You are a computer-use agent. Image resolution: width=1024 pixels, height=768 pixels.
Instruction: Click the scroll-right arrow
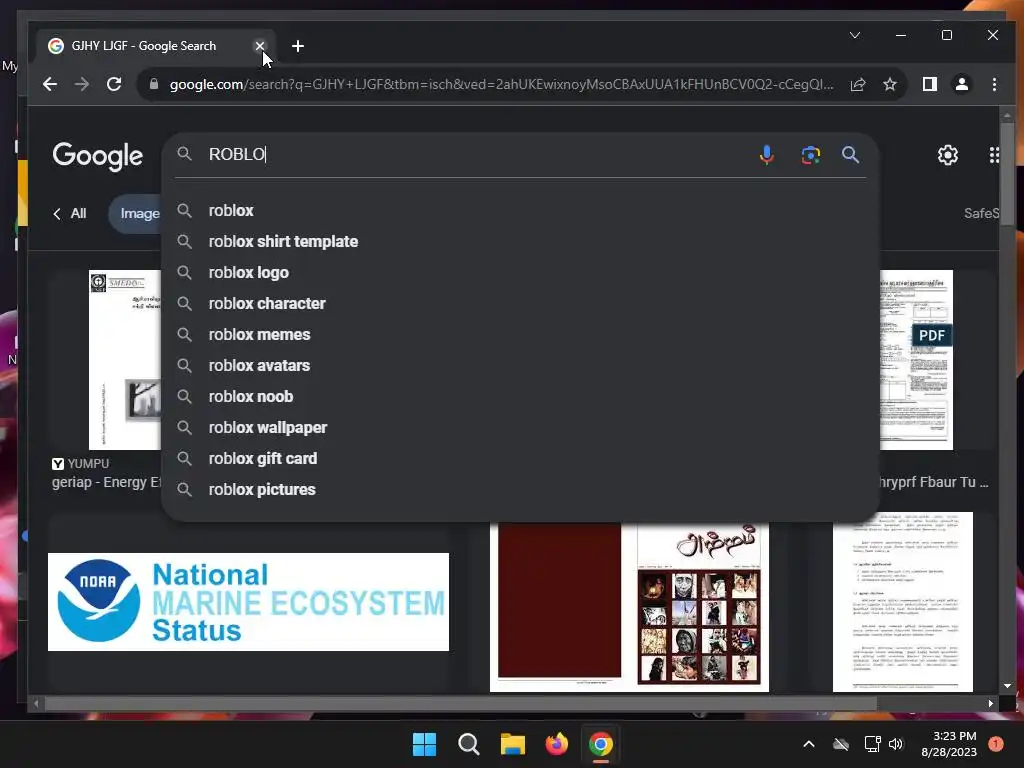pyautogui.click(x=991, y=703)
